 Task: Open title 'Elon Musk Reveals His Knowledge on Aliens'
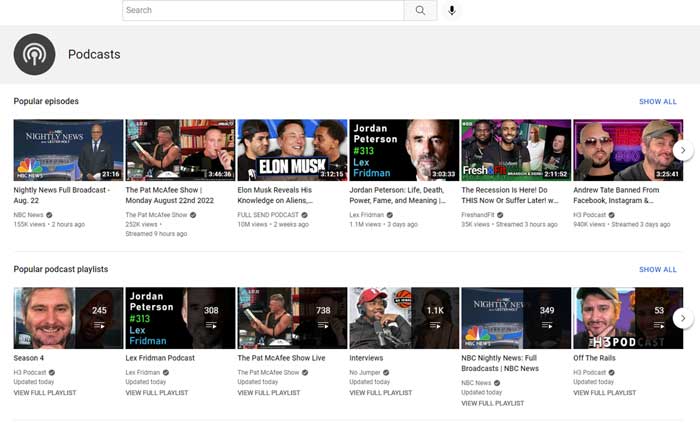click(275, 195)
